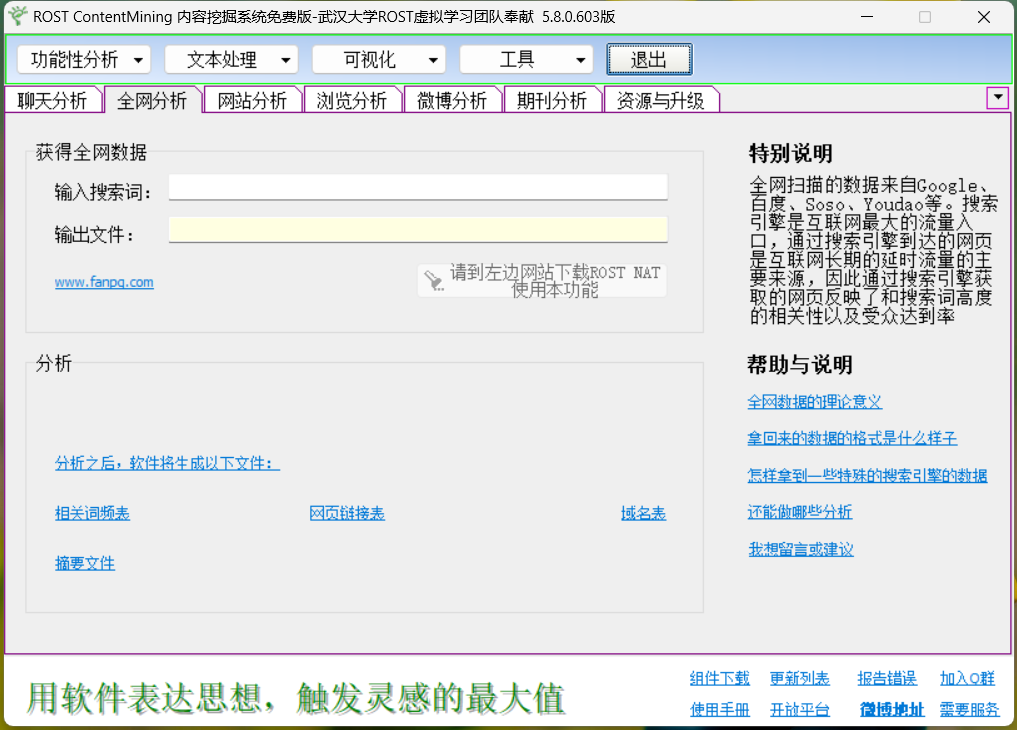
Task: Switch to the 聊天分析 tab
Action: (52, 99)
